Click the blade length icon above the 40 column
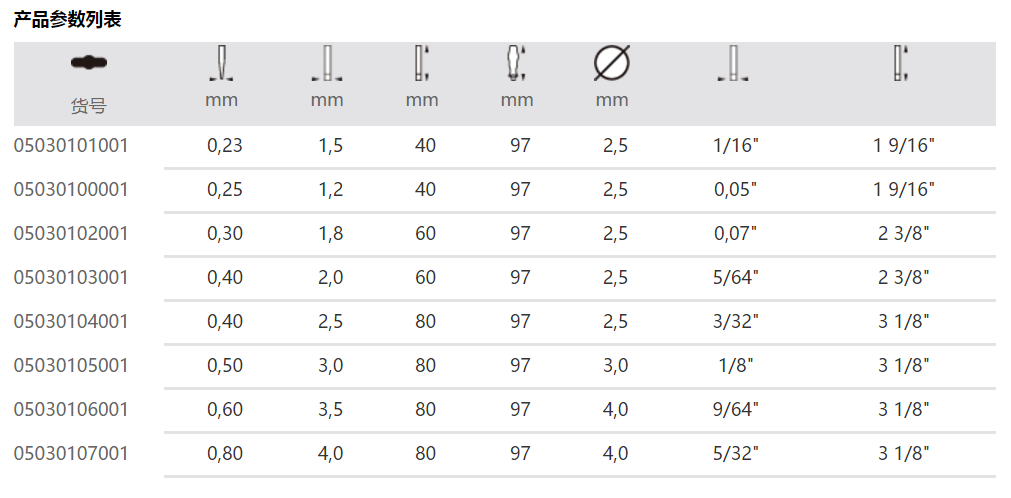 [x=422, y=63]
